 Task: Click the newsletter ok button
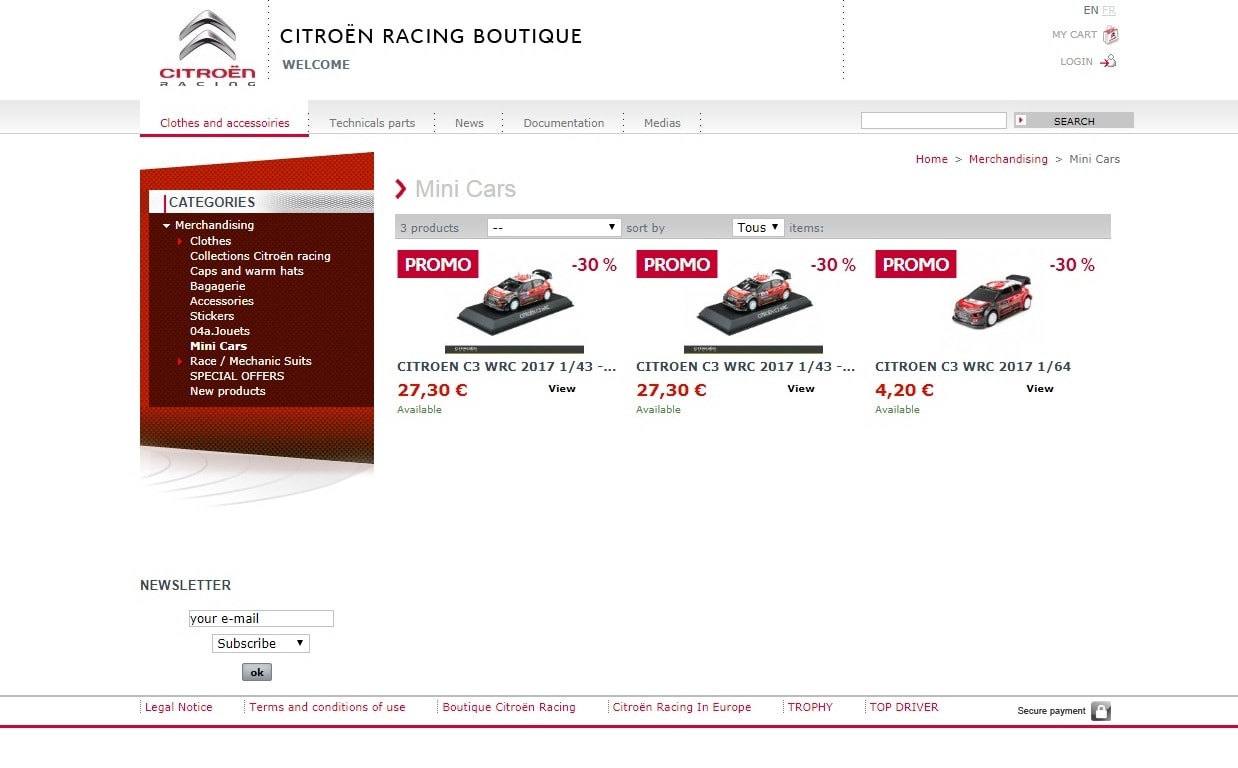[x=257, y=672]
